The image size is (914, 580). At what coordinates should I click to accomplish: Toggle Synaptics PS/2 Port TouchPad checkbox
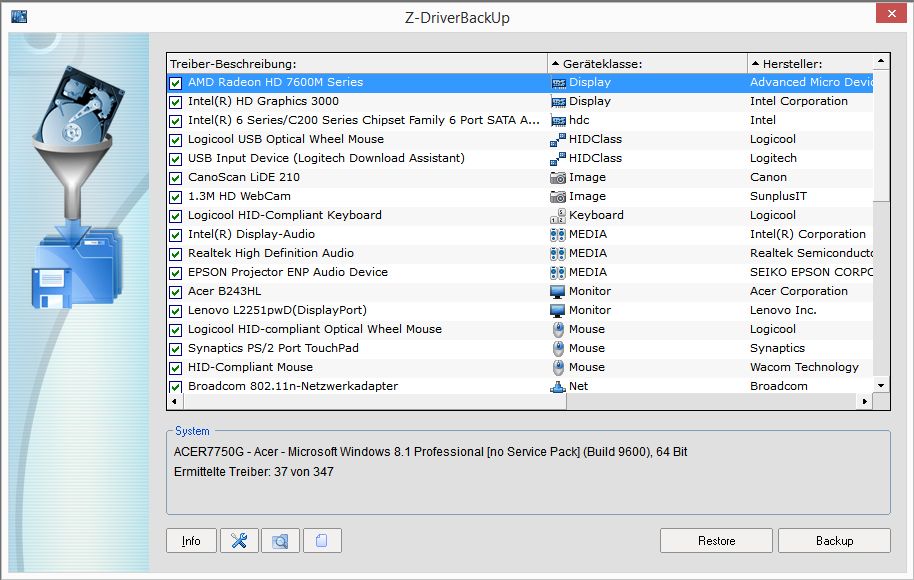pos(175,349)
